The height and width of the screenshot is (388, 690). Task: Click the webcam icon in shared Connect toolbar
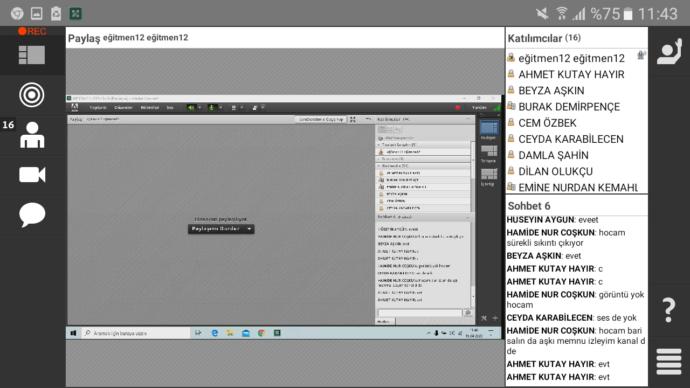click(234, 107)
